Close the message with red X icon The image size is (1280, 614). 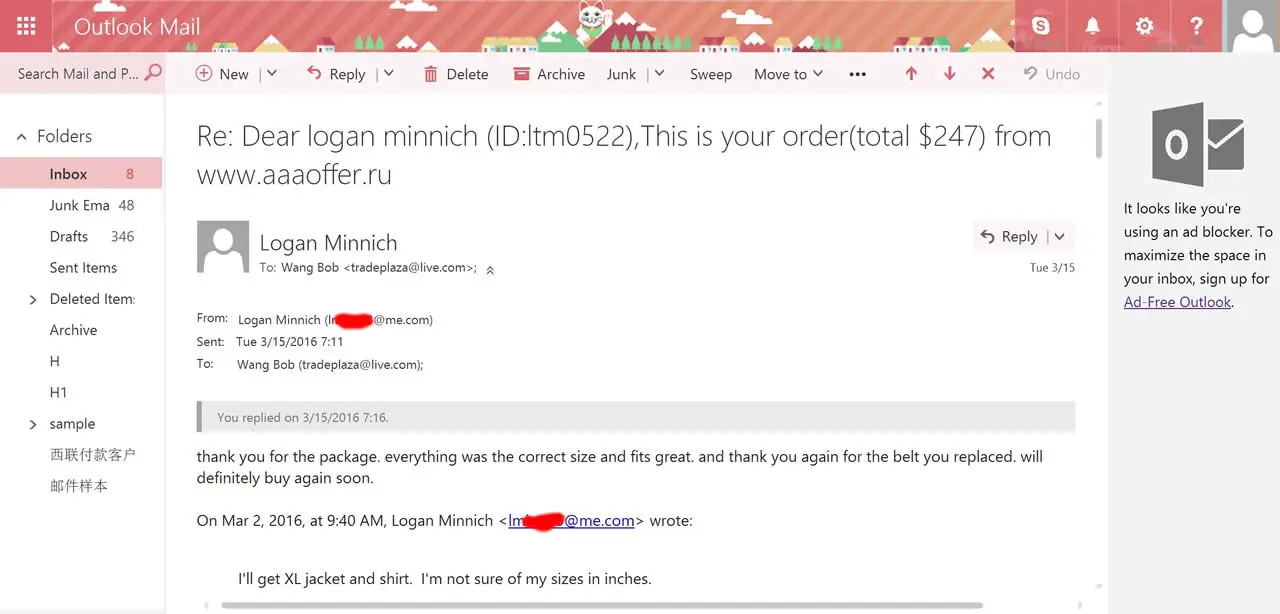pos(988,74)
